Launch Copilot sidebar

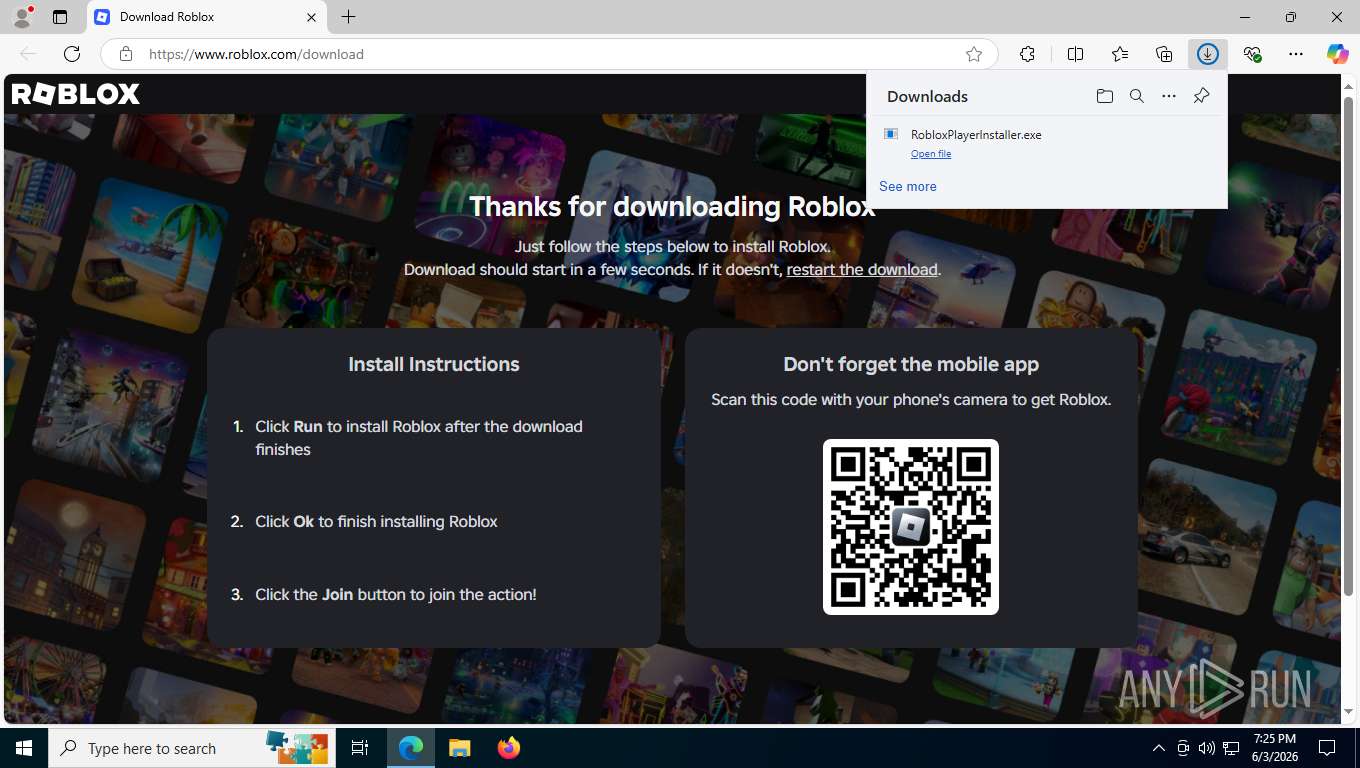(x=1338, y=54)
